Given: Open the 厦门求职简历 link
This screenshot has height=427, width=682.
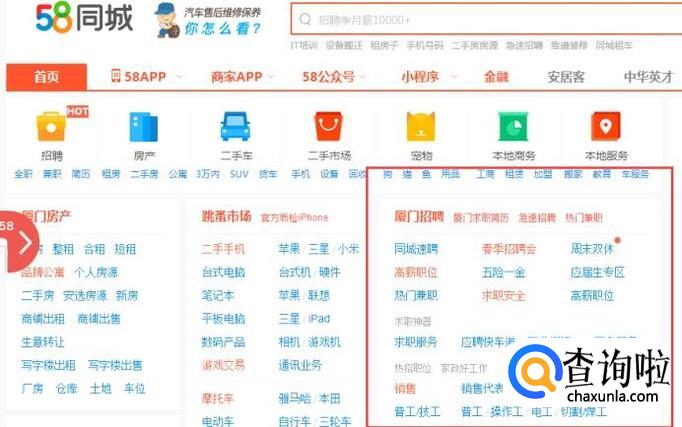Looking at the screenshot, I should point(481,217).
